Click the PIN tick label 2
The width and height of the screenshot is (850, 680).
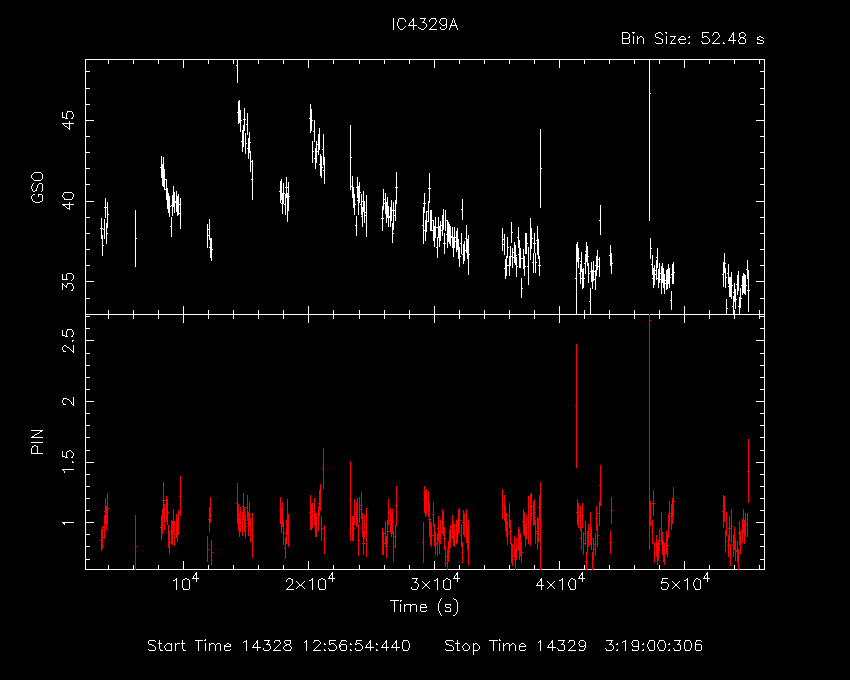pos(69,402)
